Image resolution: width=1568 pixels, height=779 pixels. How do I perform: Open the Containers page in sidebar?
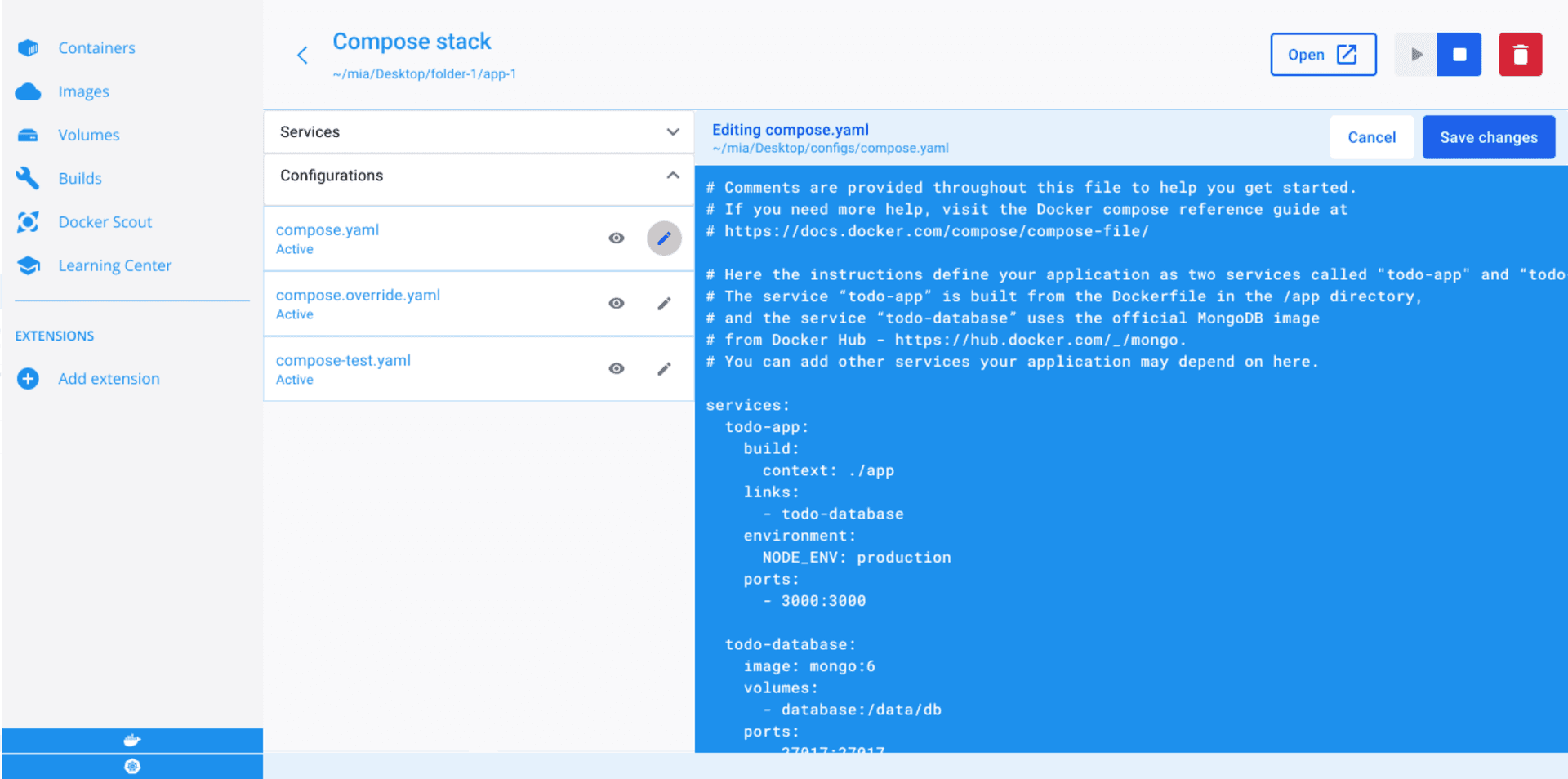96,48
